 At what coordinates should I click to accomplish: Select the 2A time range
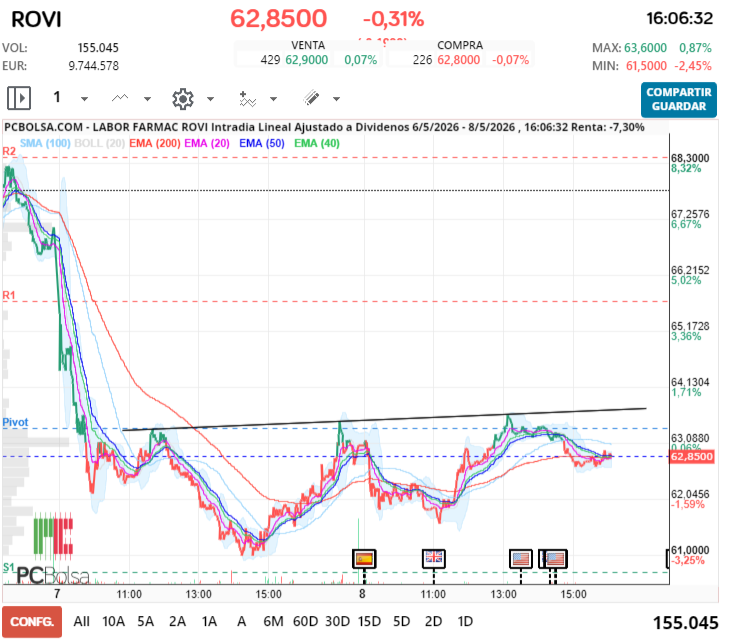pos(177,622)
